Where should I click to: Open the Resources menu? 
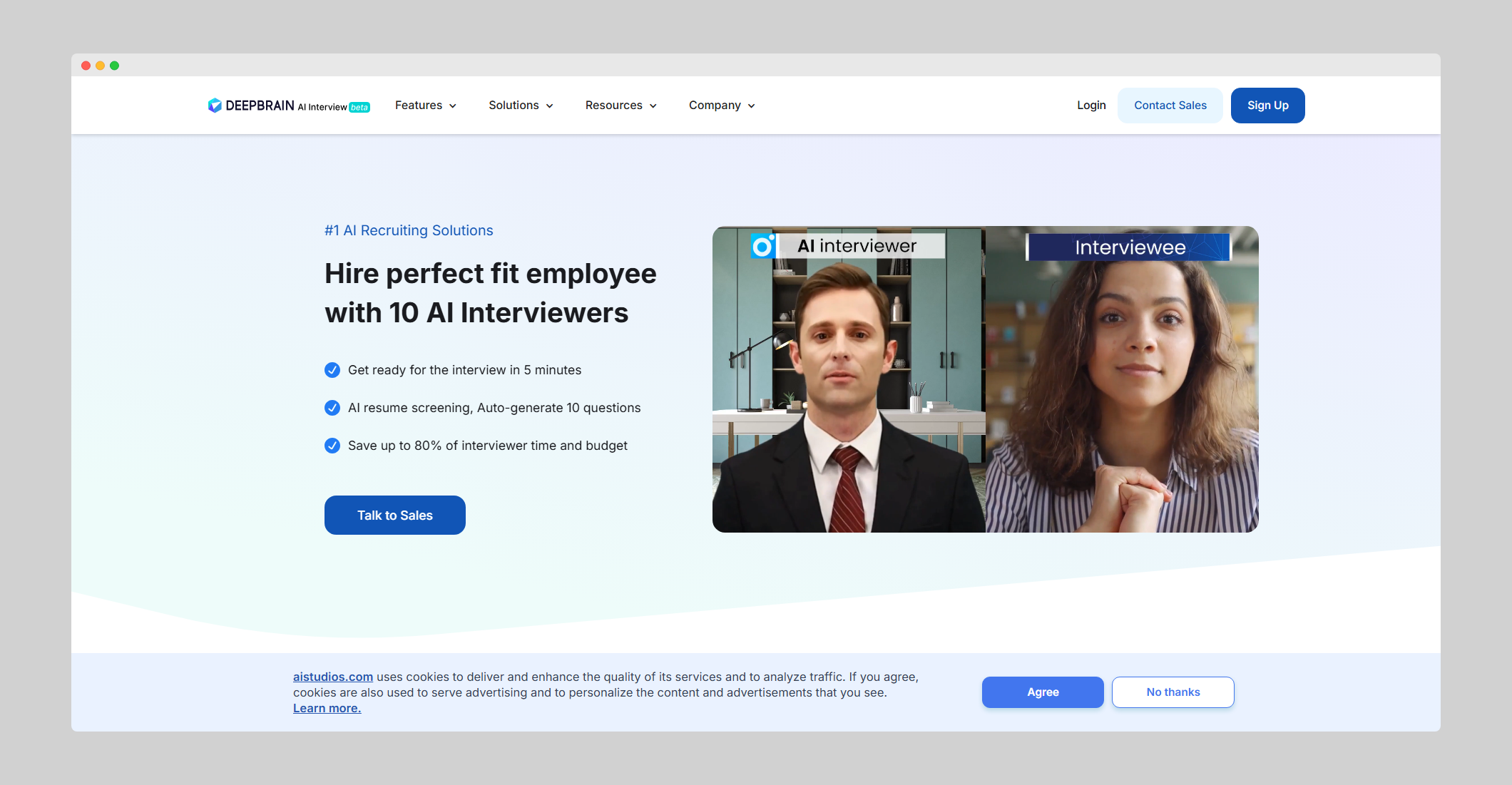coord(621,106)
